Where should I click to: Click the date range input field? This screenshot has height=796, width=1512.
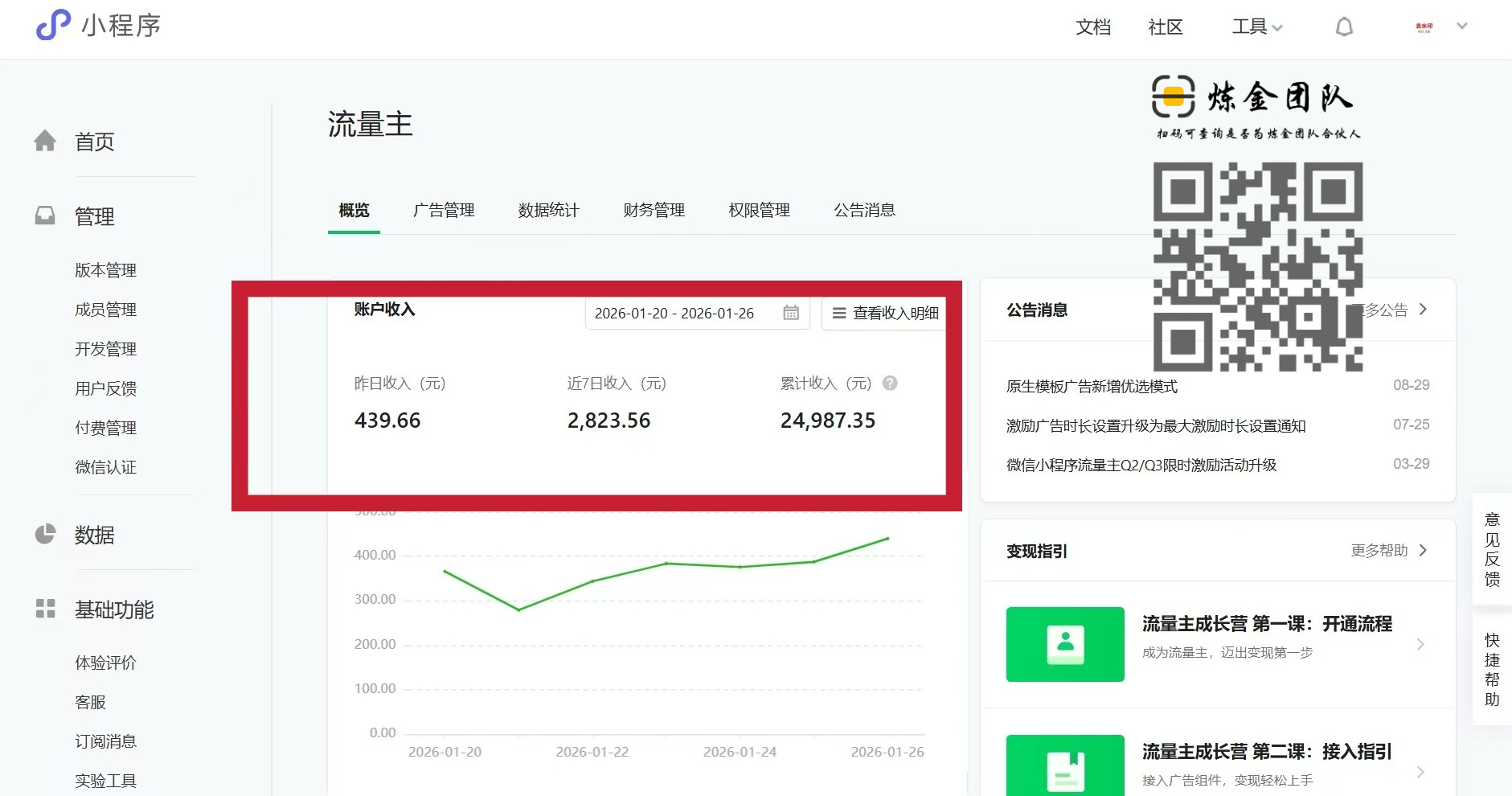pyautogui.click(x=675, y=314)
